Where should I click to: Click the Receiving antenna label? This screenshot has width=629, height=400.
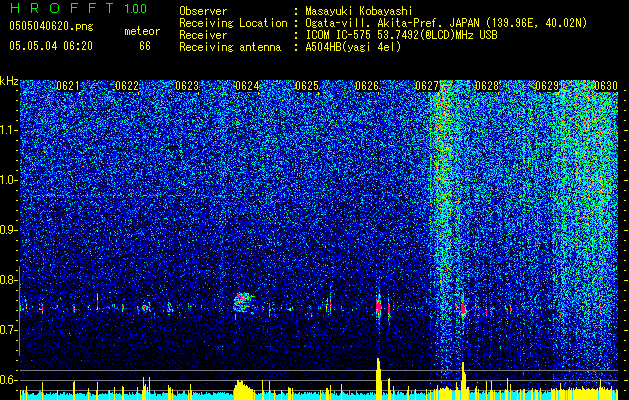tap(230, 47)
